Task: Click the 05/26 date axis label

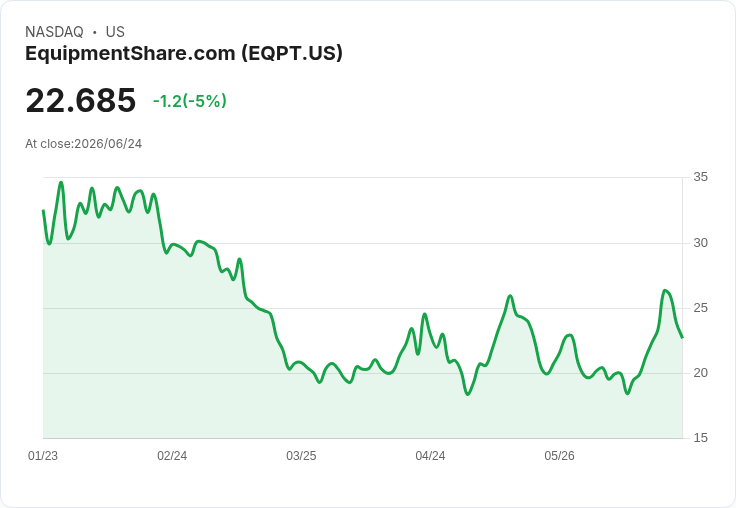Action: click(559, 456)
